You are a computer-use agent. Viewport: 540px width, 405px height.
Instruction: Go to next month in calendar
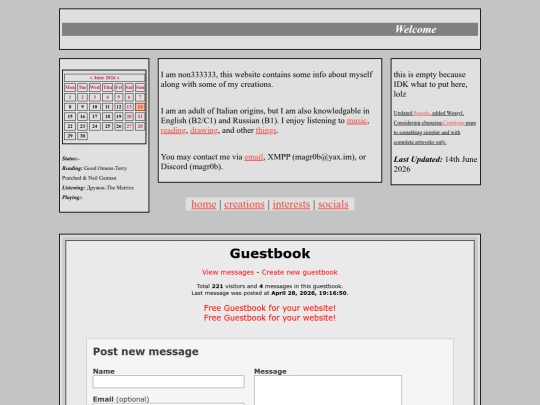(118, 78)
